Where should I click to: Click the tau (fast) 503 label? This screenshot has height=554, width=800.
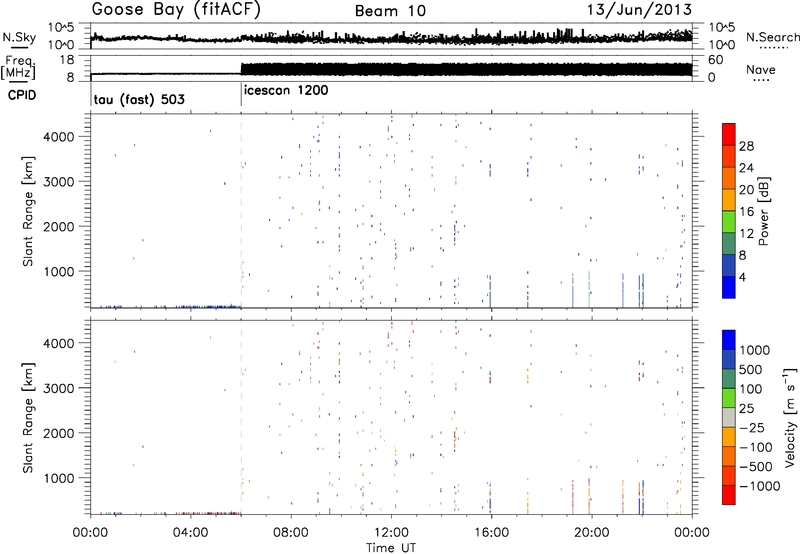(139, 99)
